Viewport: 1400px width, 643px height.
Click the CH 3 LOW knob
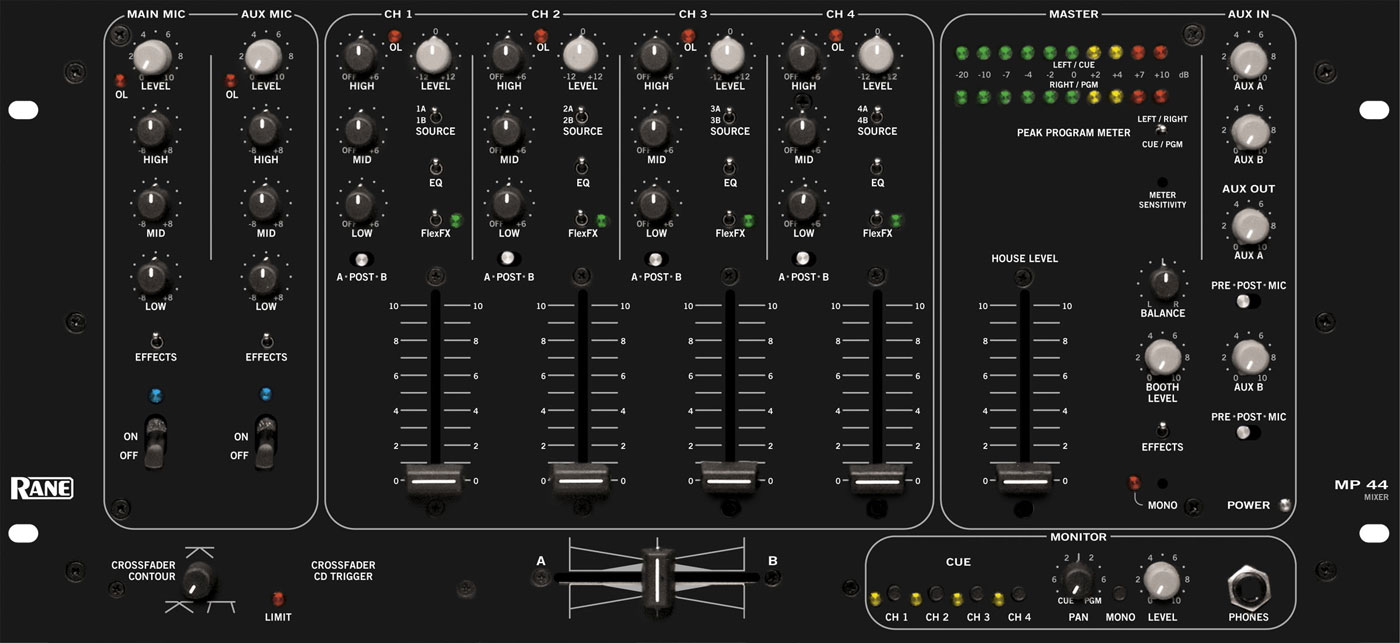[x=656, y=203]
